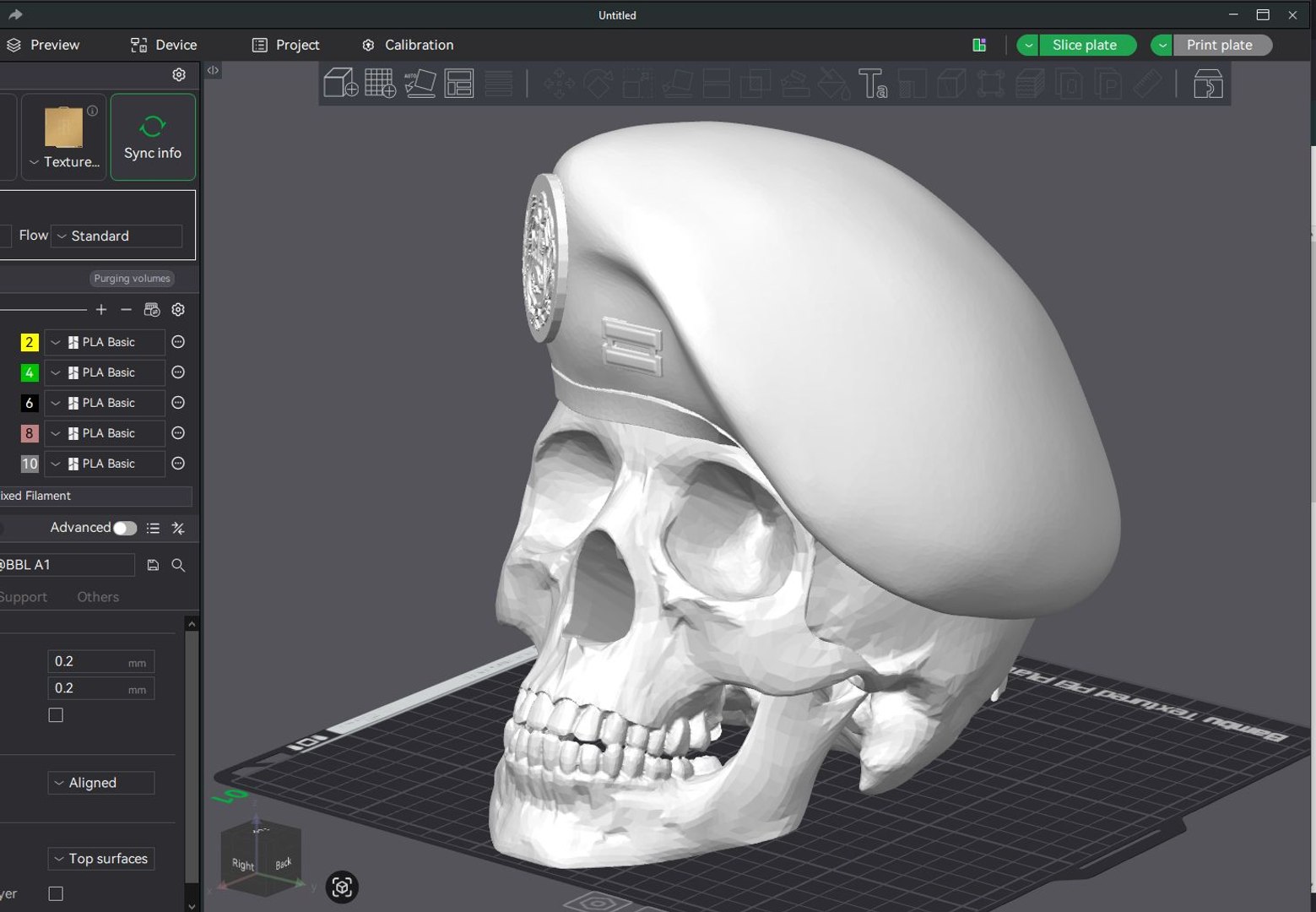
Task: Choose the Lay on face tool
Action: point(677,84)
